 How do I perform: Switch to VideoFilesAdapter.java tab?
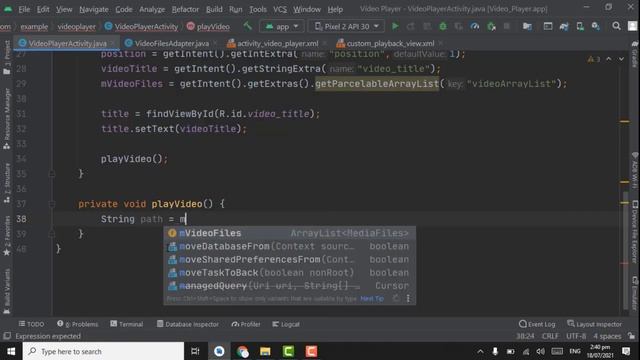171,43
